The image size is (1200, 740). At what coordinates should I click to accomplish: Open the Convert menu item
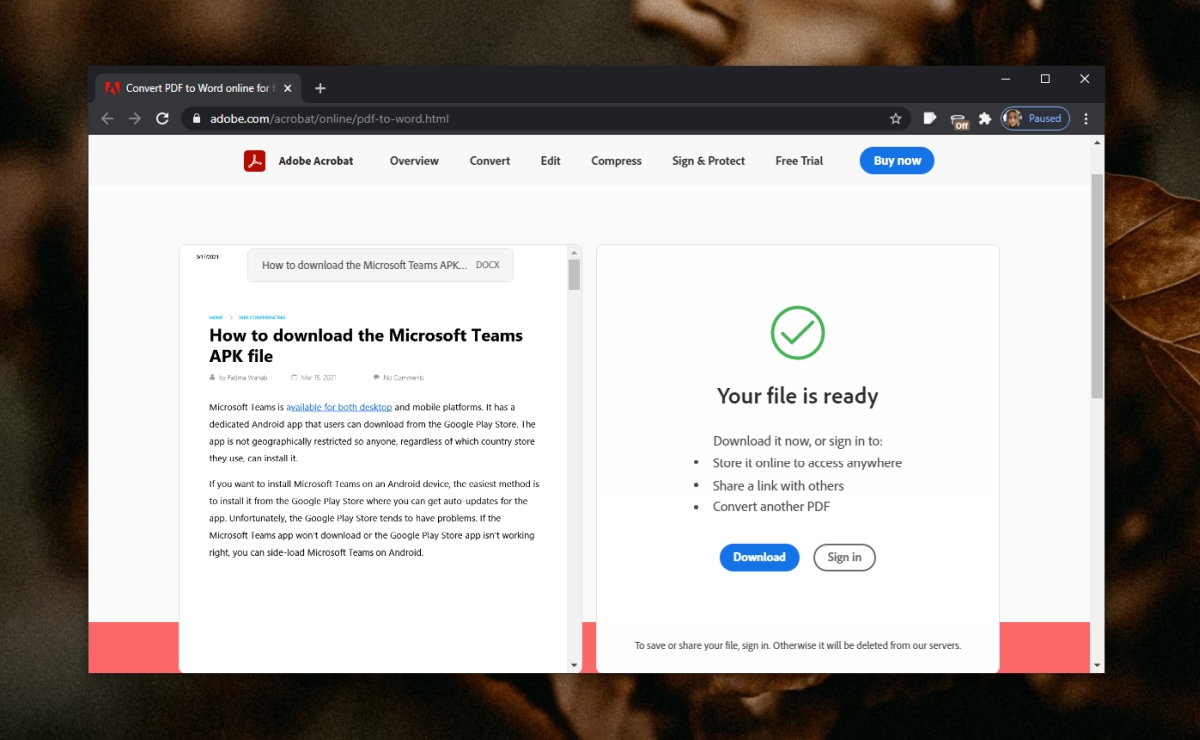point(489,160)
